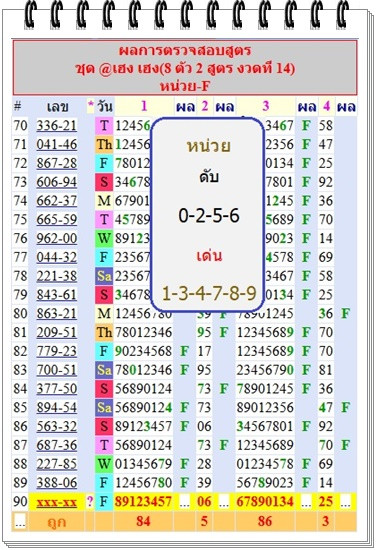Select the column 3 header
This screenshot has width=376, height=550.
point(266,106)
